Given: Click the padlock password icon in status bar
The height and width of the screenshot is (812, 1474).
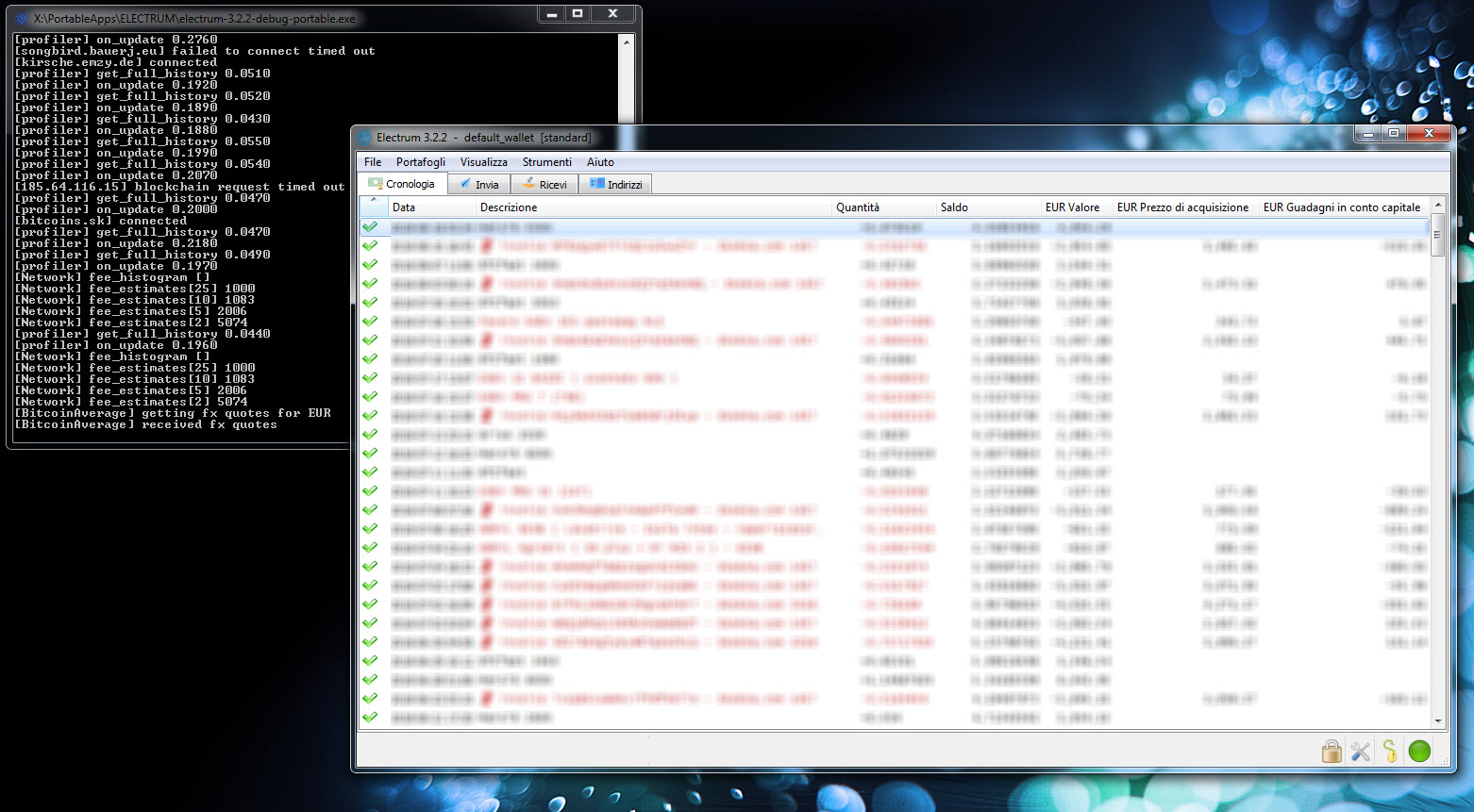Looking at the screenshot, I should pos(1332,751).
